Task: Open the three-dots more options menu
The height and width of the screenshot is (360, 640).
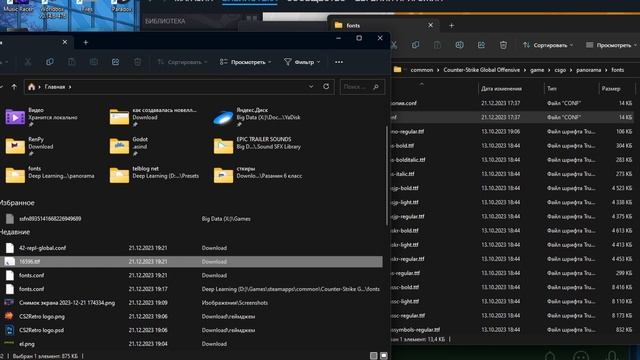Action: (x=339, y=62)
